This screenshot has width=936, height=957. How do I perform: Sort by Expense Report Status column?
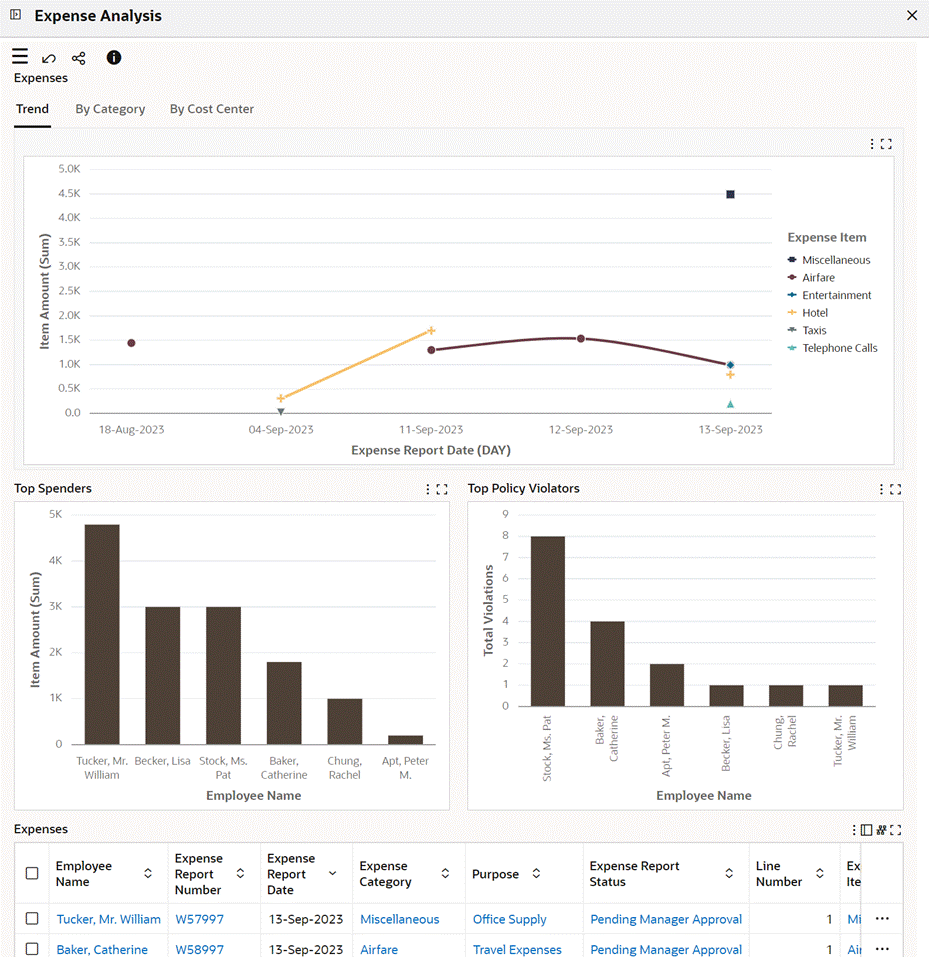click(x=729, y=873)
